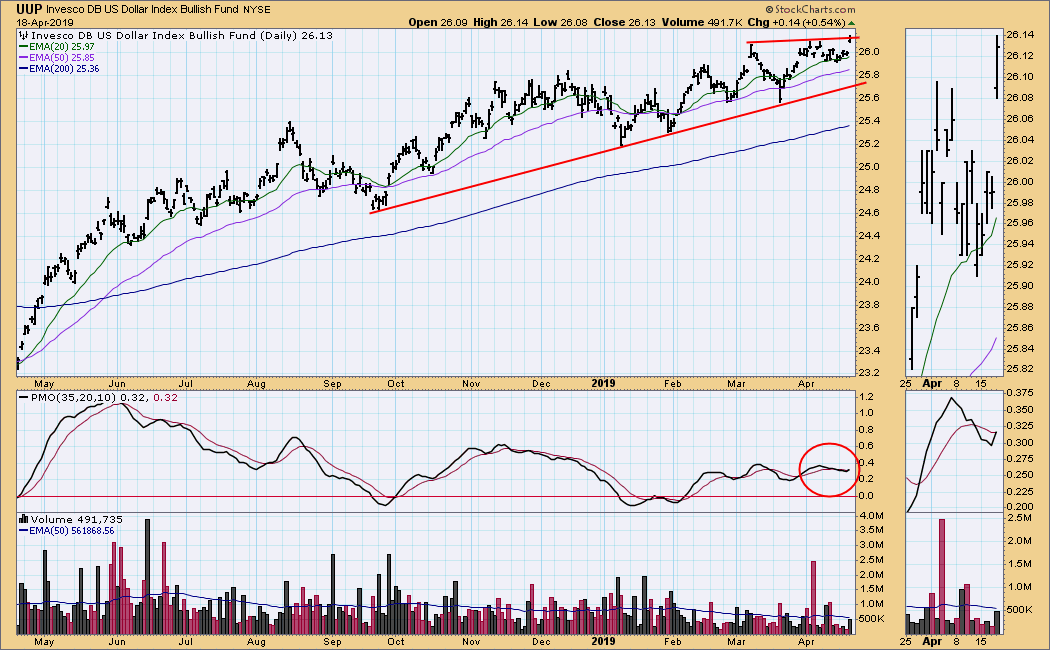1050x650 pixels.
Task: Click the Dec label under volume panel
Action: 541,641
